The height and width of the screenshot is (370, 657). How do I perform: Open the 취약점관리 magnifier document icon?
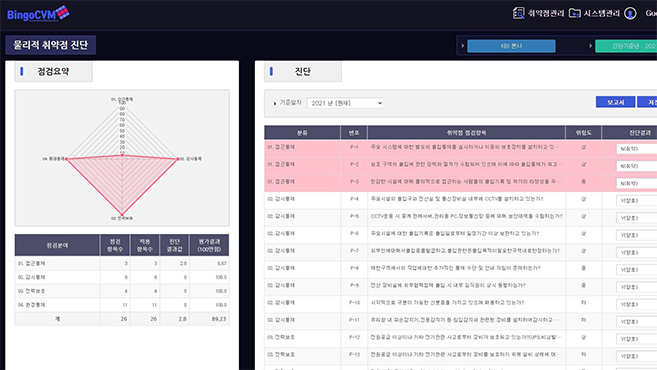[x=518, y=13]
